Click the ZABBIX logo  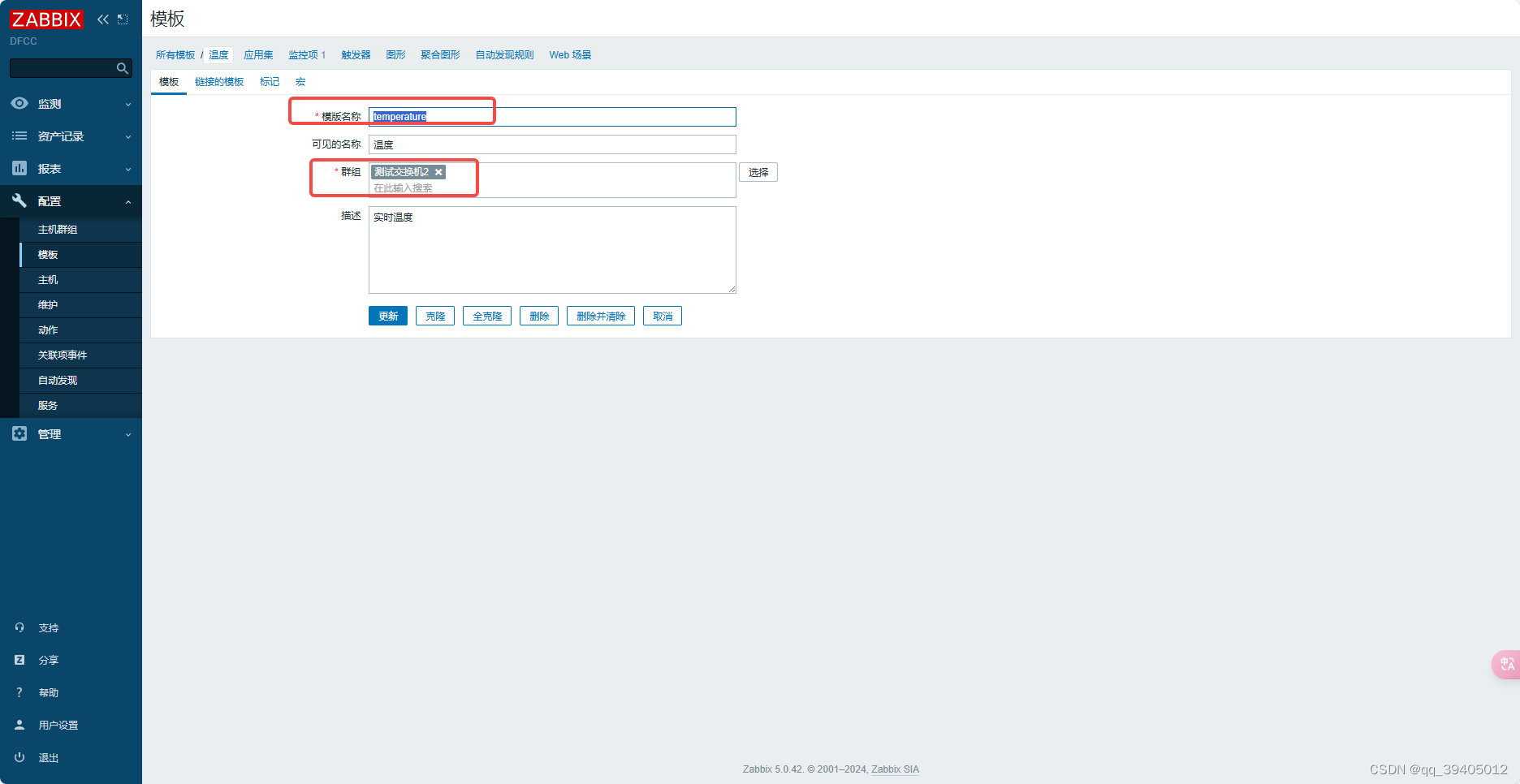point(46,19)
